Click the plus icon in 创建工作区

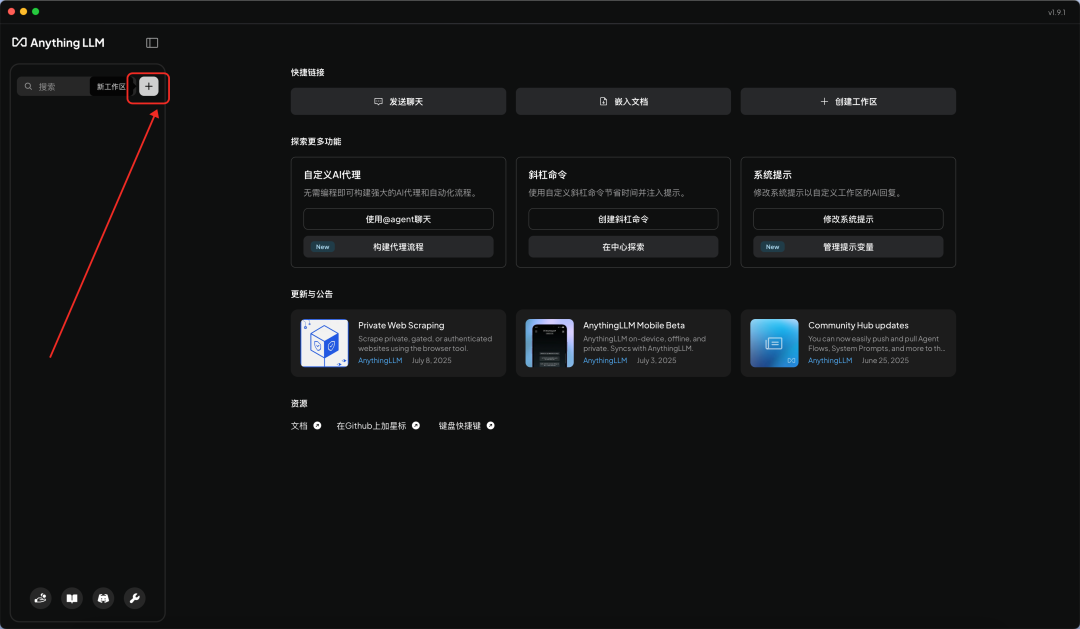(x=824, y=101)
